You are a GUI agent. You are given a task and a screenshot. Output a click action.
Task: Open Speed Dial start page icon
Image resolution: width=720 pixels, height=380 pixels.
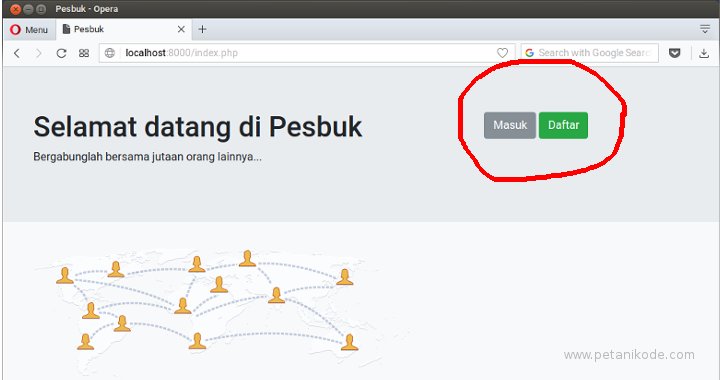click(x=84, y=53)
